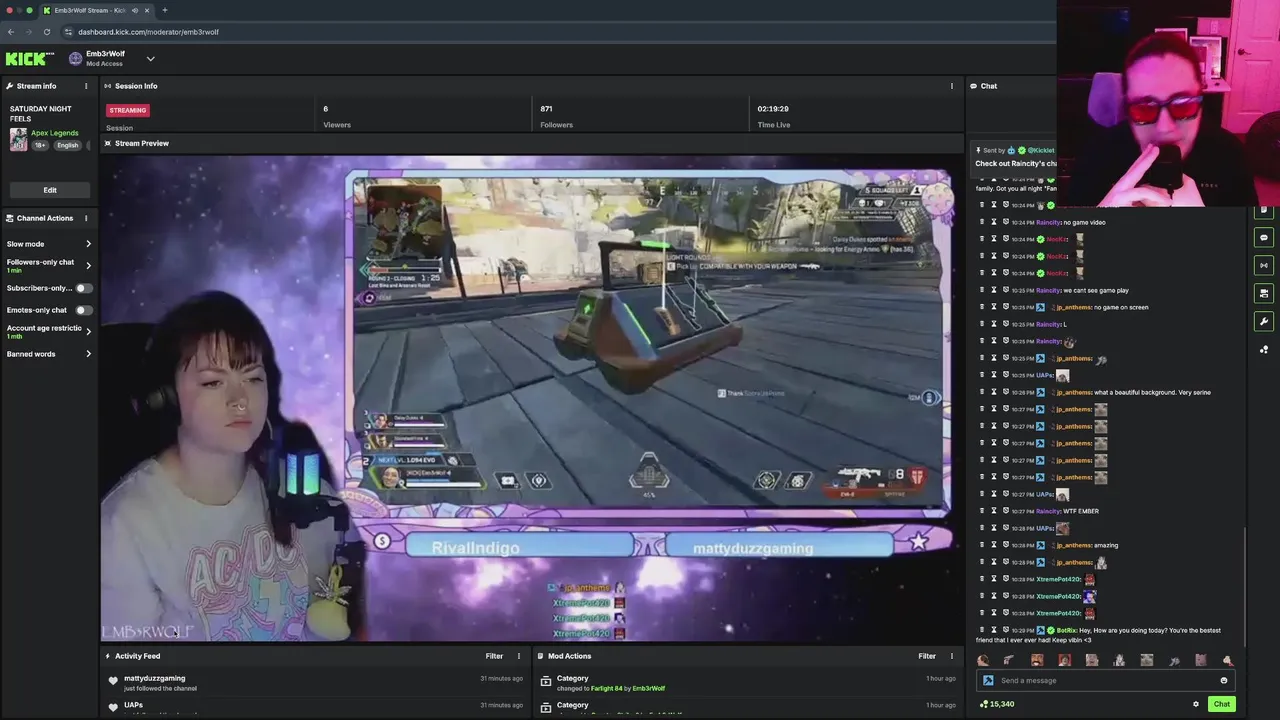This screenshot has width=1280, height=720.
Task: Open emoji picker in message box
Action: click(1223, 680)
